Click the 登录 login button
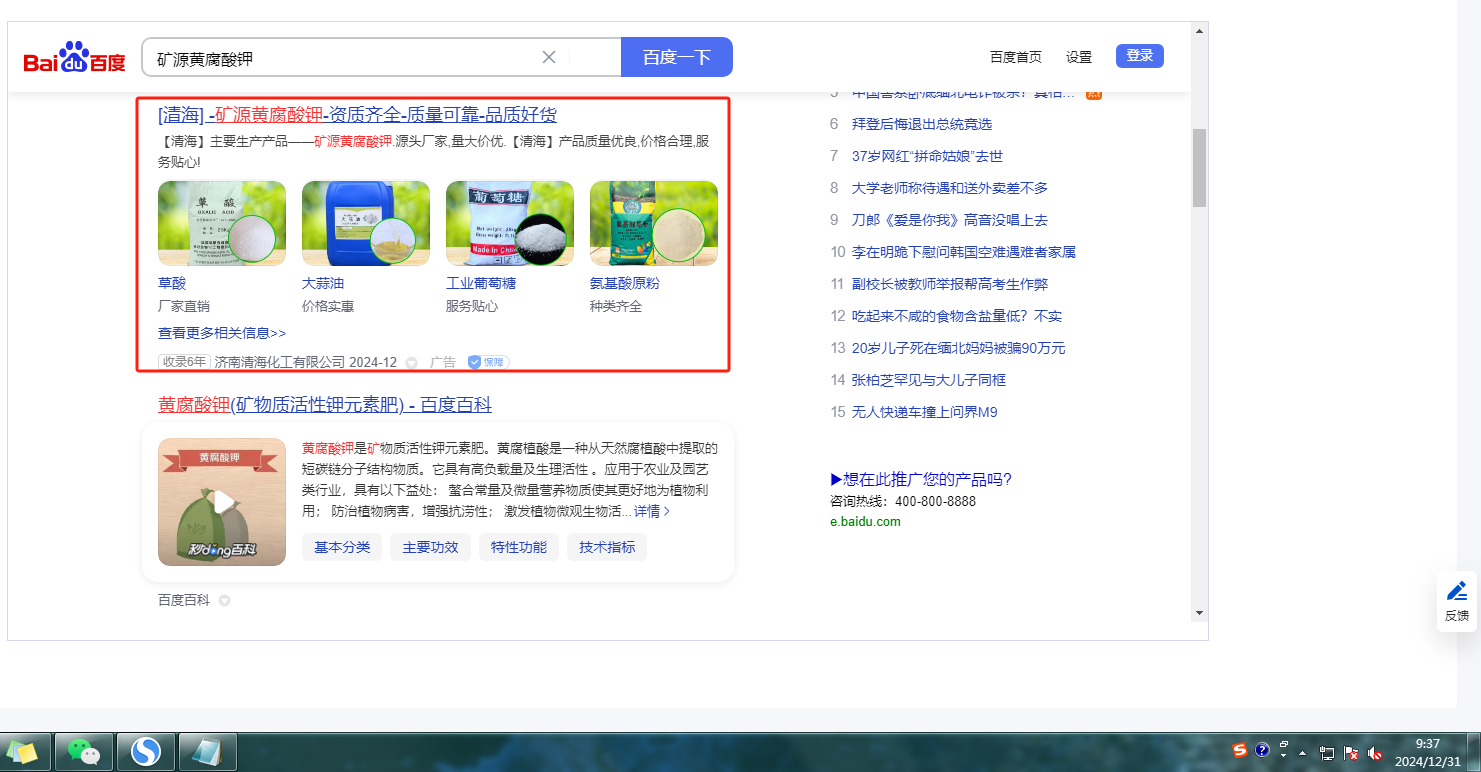This screenshot has width=1481, height=772. [1139, 56]
